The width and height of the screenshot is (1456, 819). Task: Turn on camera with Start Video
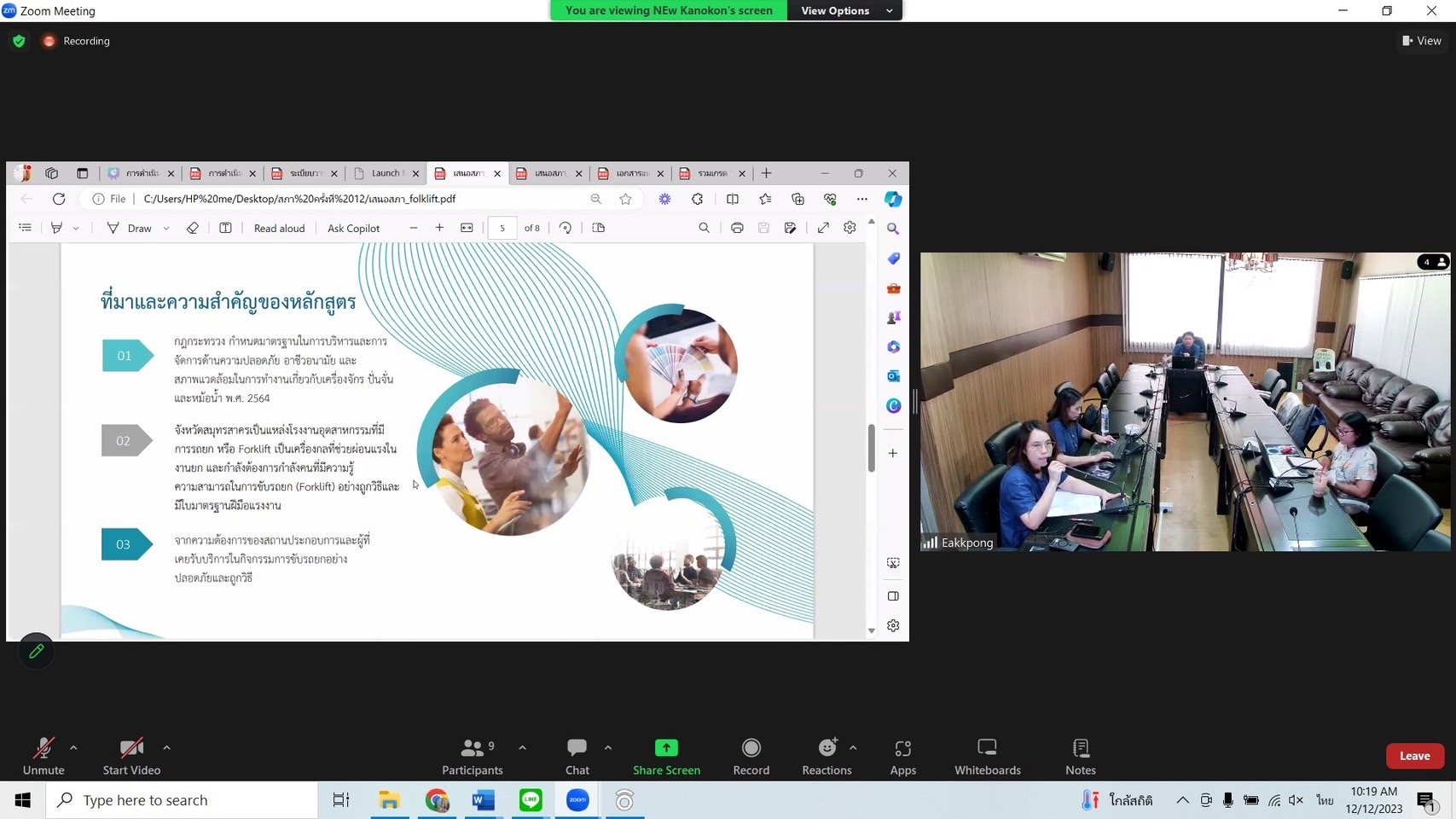tap(131, 756)
